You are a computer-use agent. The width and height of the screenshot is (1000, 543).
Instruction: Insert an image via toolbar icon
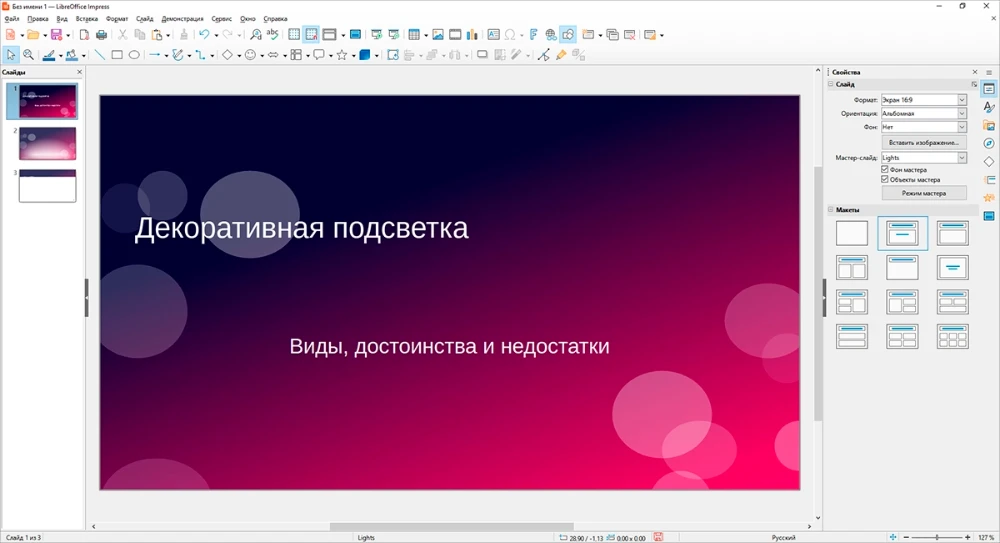tap(438, 34)
